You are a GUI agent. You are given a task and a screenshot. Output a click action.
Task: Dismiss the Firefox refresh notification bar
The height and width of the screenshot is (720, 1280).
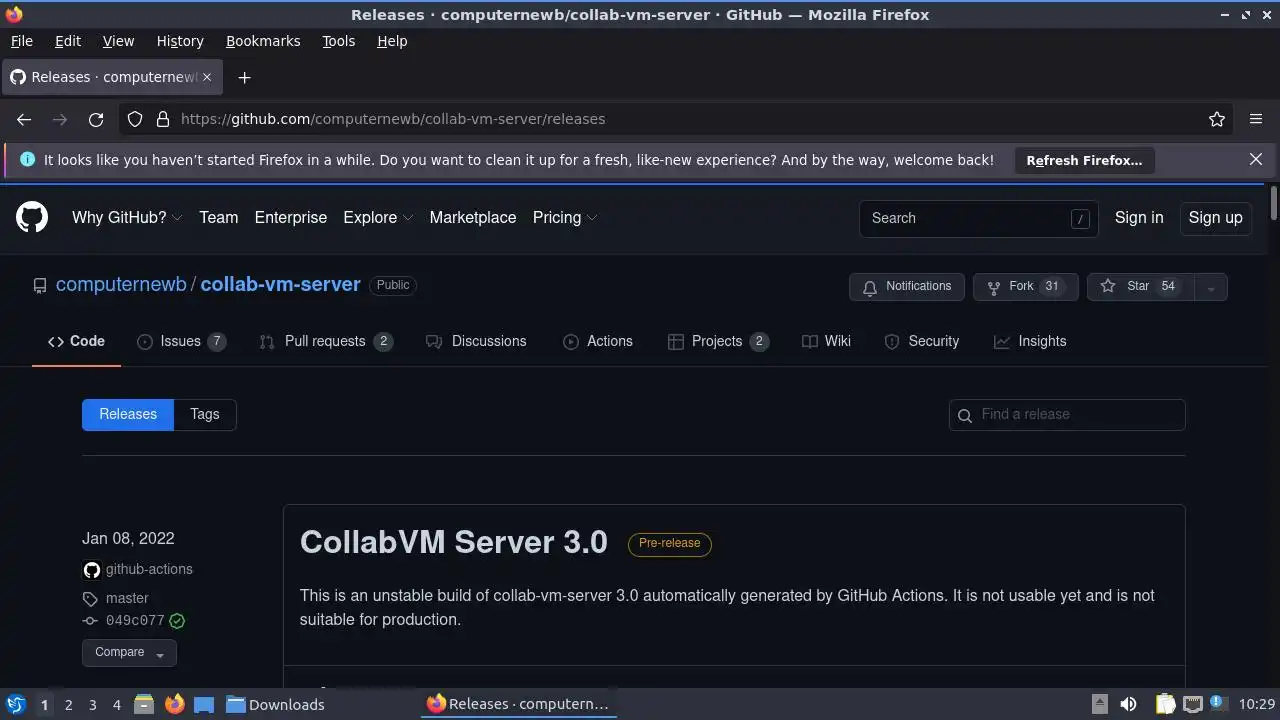click(1256, 159)
